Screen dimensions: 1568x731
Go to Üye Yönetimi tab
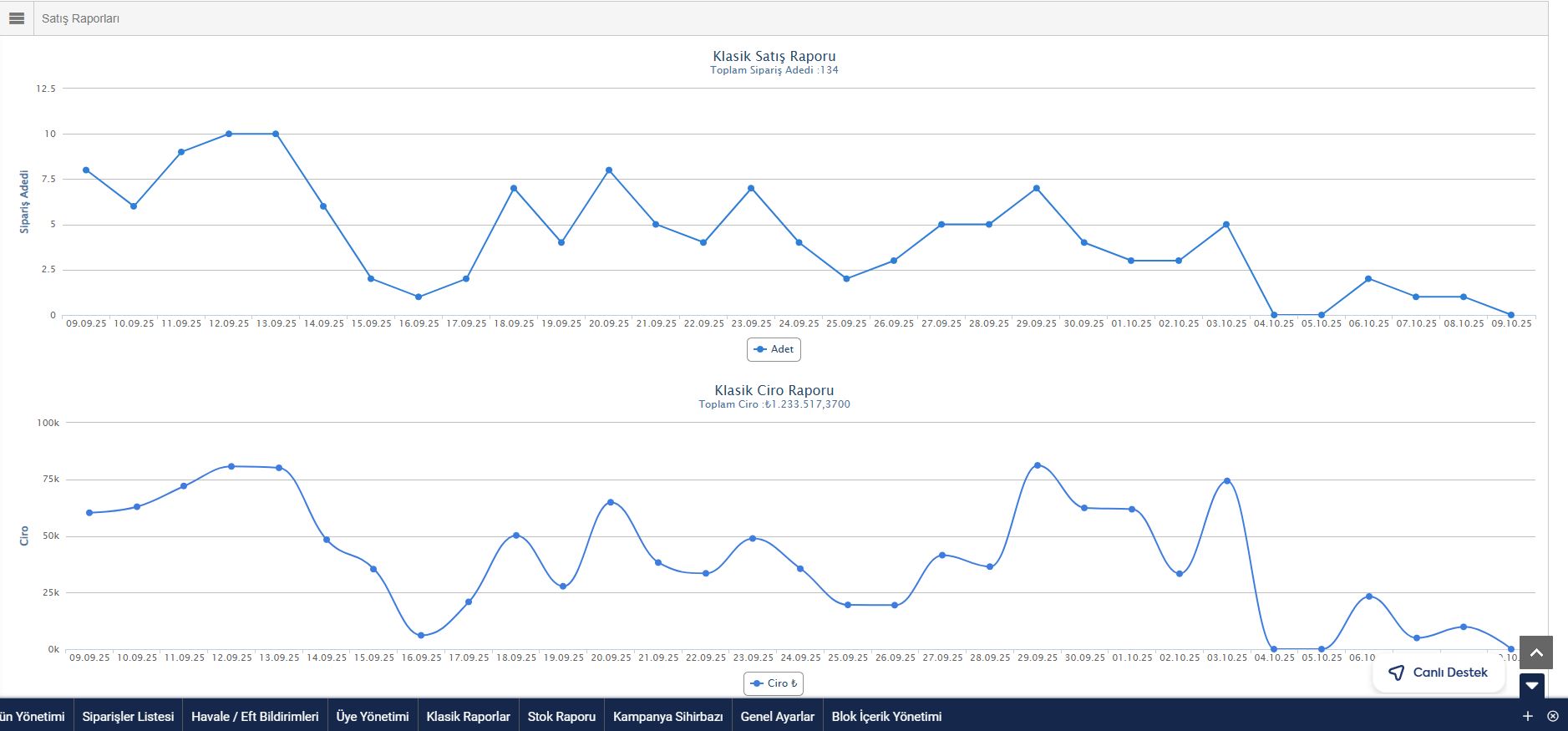click(373, 716)
